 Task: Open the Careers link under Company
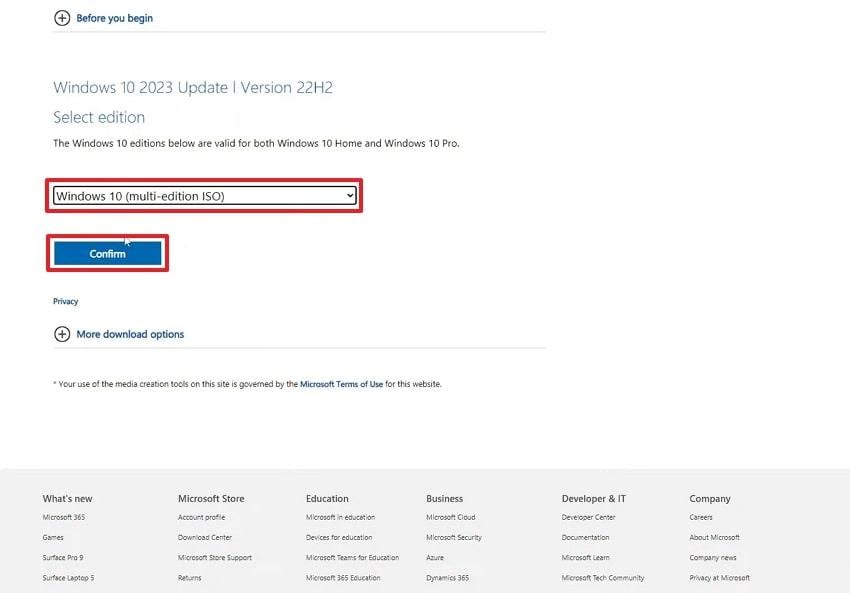tap(701, 517)
